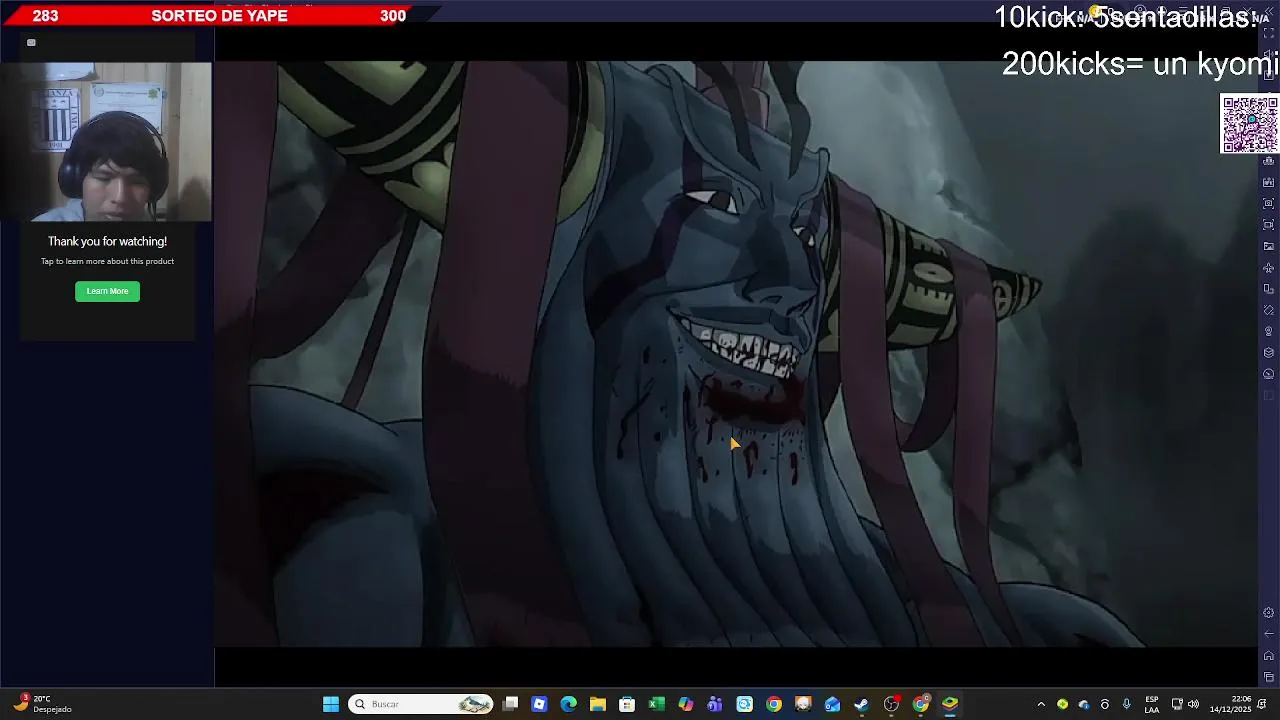The height and width of the screenshot is (720, 1280).
Task: Take a screenshot with the sidebar camera-frame icon
Action: pyautogui.click(x=1269, y=203)
